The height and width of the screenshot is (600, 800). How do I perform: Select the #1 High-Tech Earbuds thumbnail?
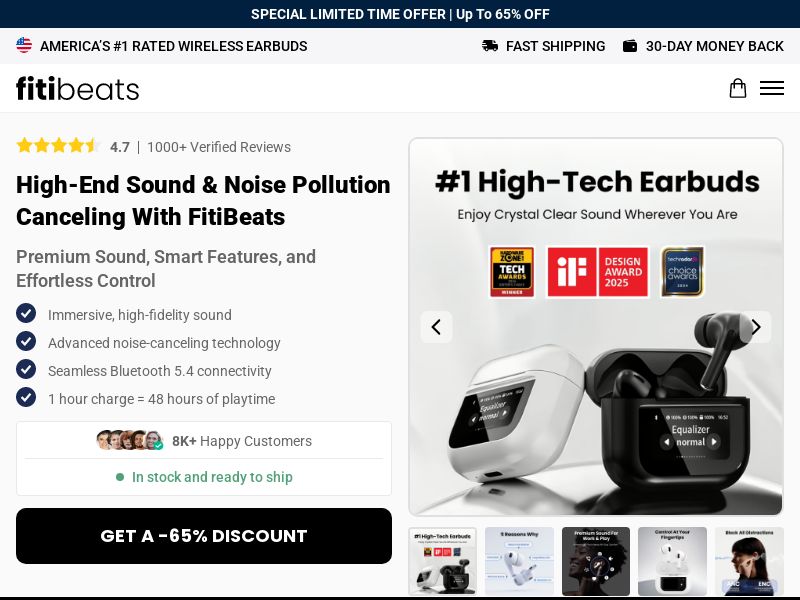click(x=442, y=561)
